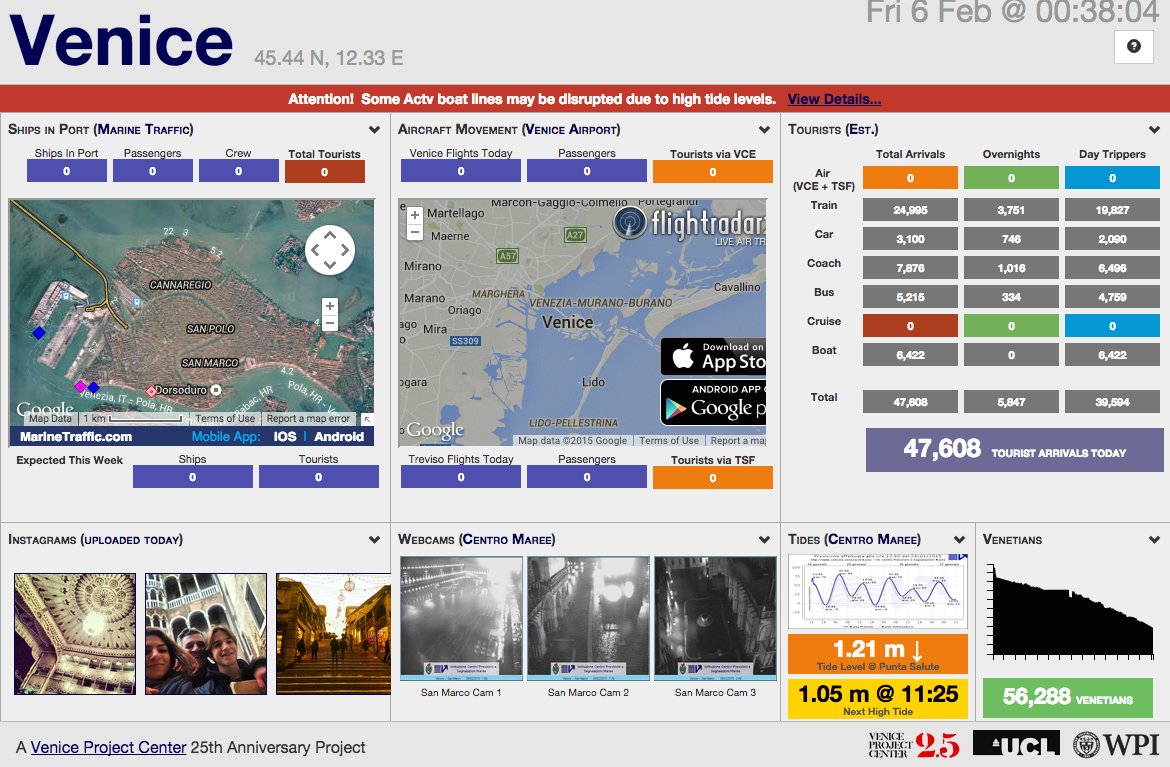The width and height of the screenshot is (1170, 767).
Task: Zoom in on the MarineTraffic map
Action: pyautogui.click(x=330, y=306)
